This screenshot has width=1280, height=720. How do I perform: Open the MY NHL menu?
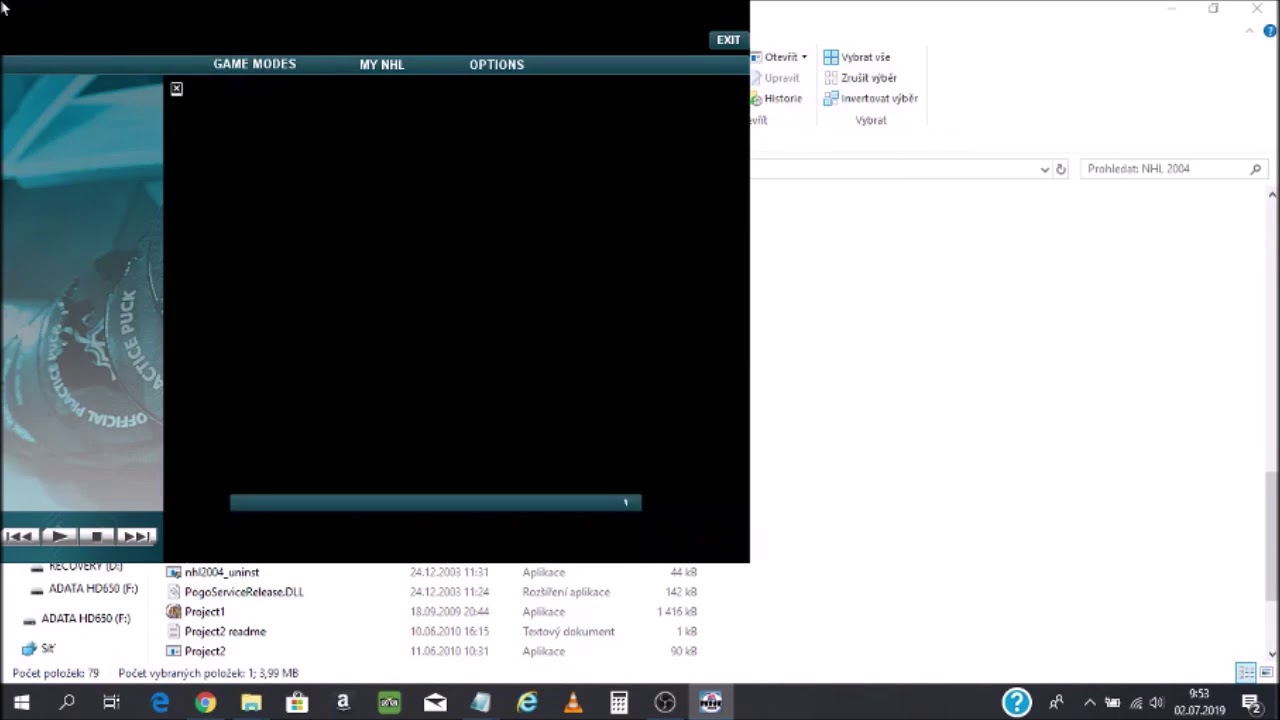coord(382,64)
